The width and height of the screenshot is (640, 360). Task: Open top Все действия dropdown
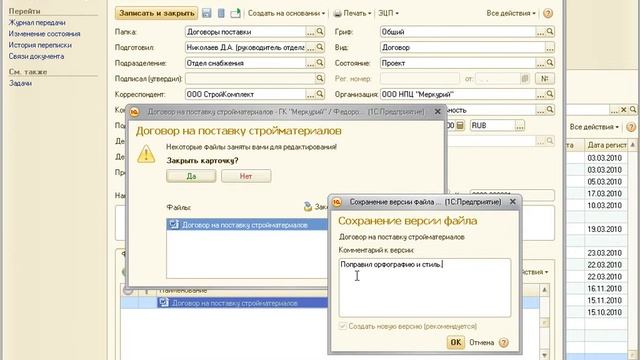click(511, 13)
